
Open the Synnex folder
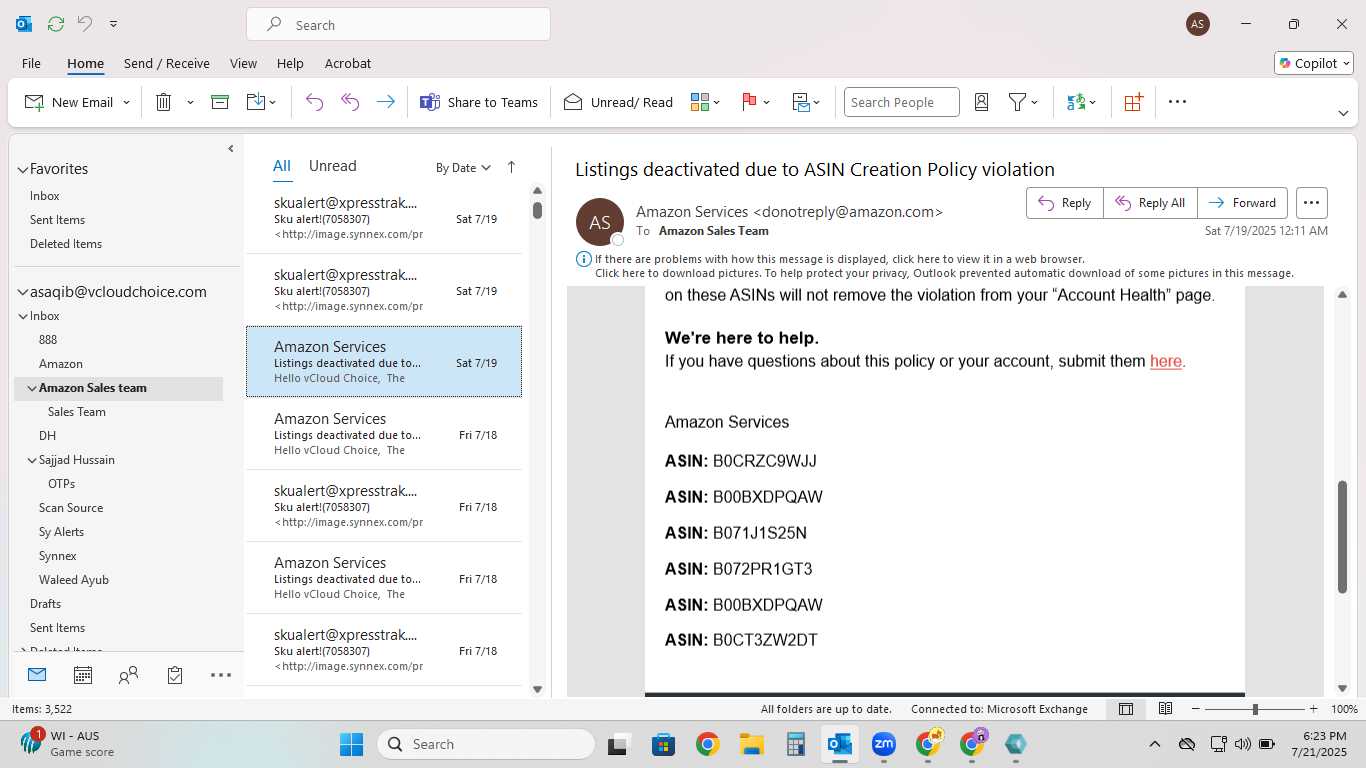point(58,556)
